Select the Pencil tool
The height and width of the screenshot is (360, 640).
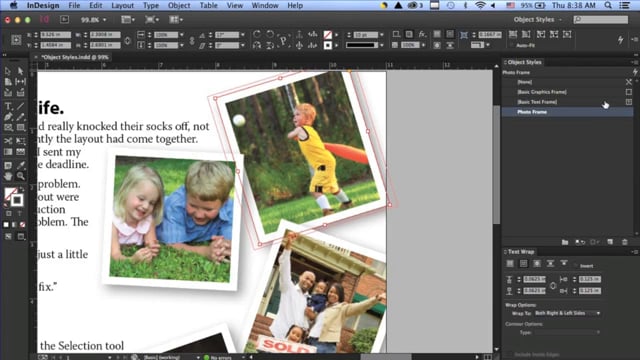pyautogui.click(x=20, y=117)
